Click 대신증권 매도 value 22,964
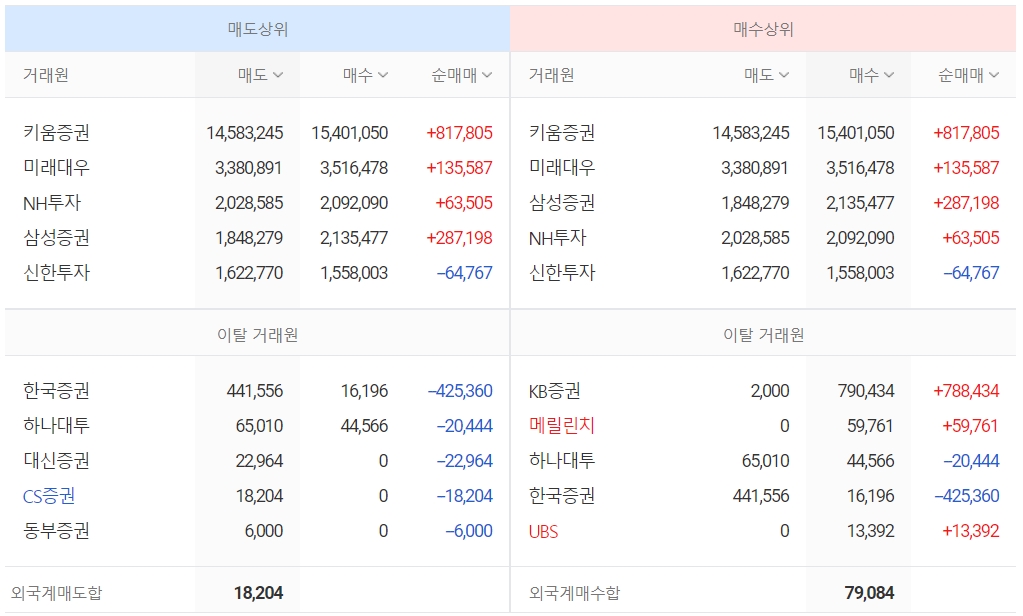 tap(259, 461)
